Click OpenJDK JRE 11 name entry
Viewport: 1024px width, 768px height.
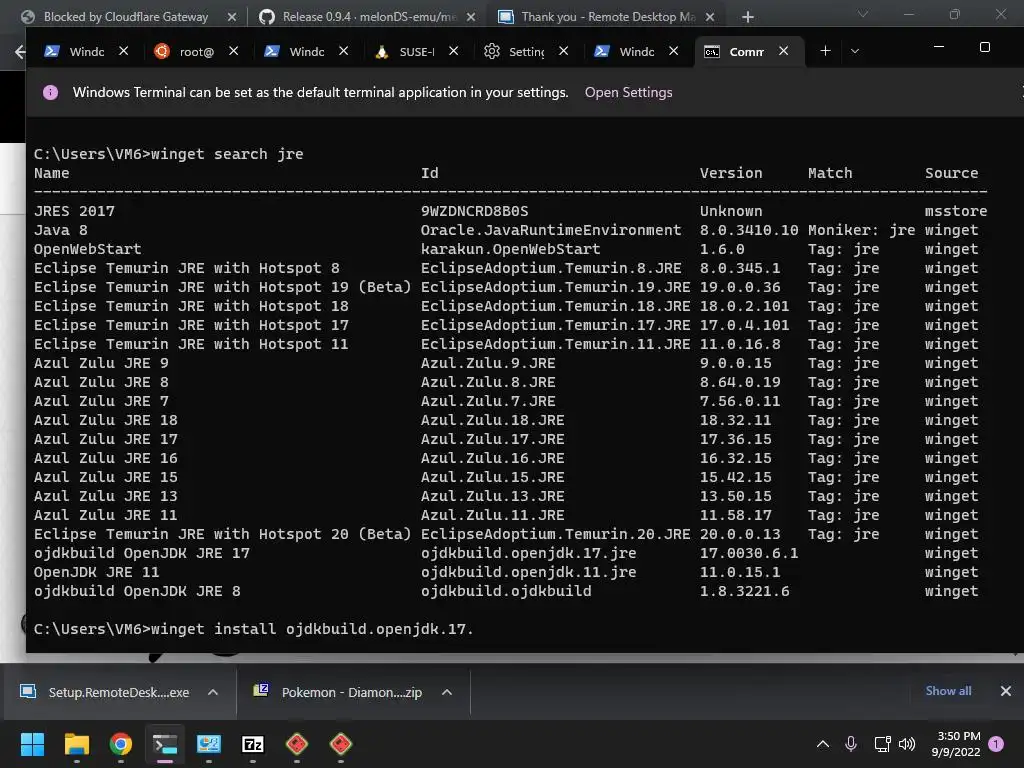(x=97, y=572)
